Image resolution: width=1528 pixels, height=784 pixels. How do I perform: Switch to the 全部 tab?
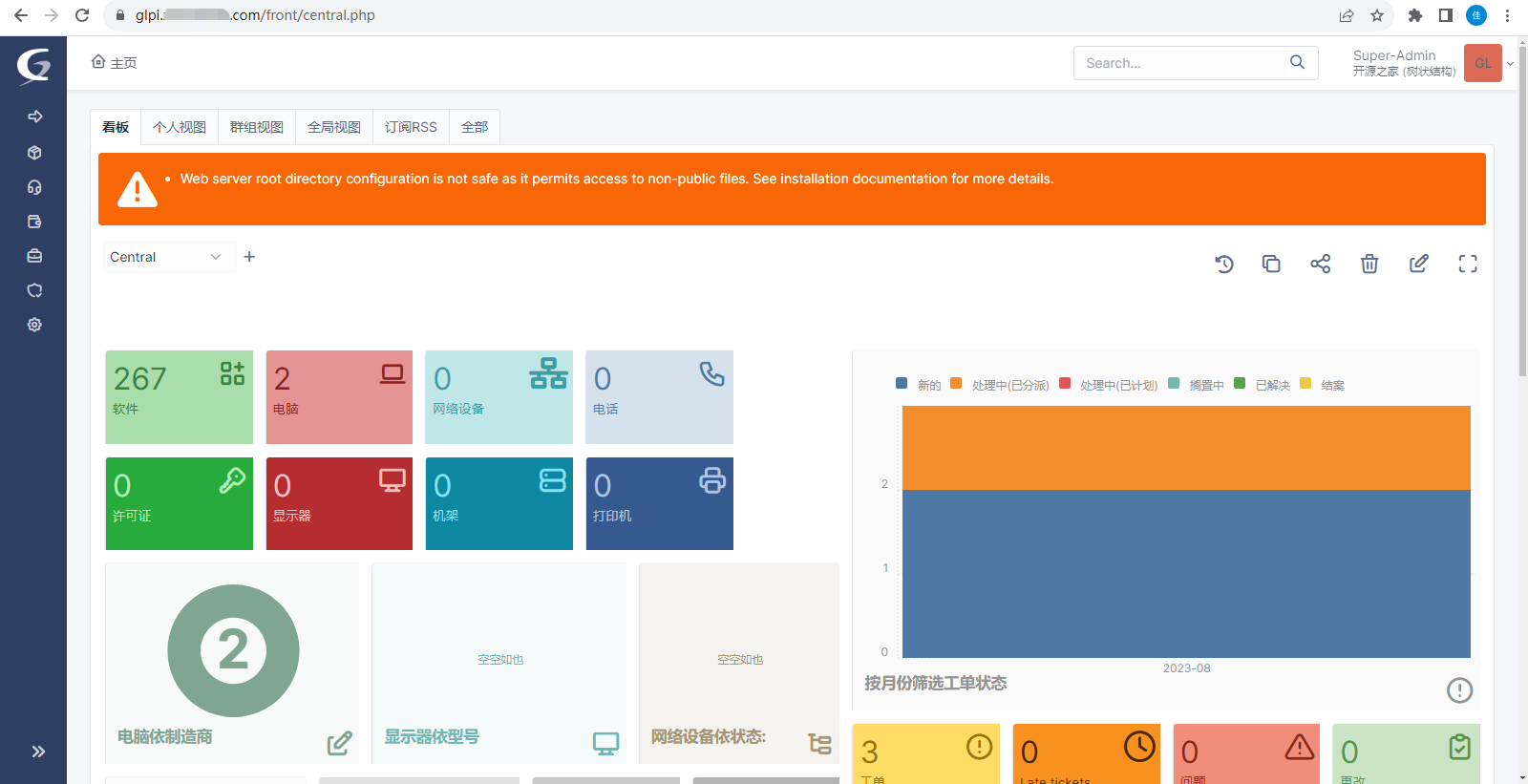point(475,127)
